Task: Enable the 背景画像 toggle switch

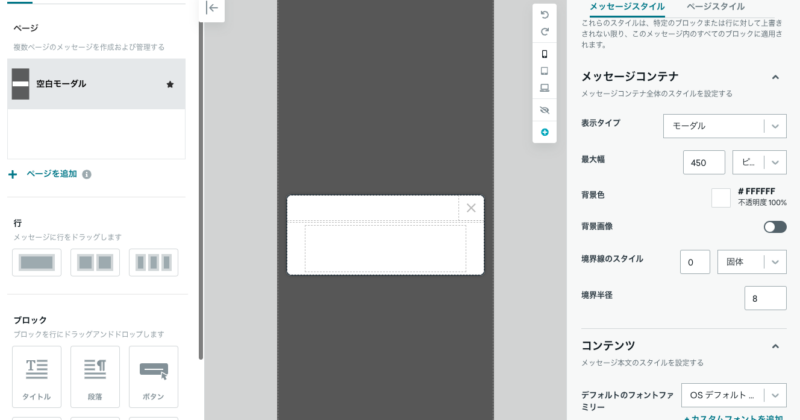Action: [774, 227]
